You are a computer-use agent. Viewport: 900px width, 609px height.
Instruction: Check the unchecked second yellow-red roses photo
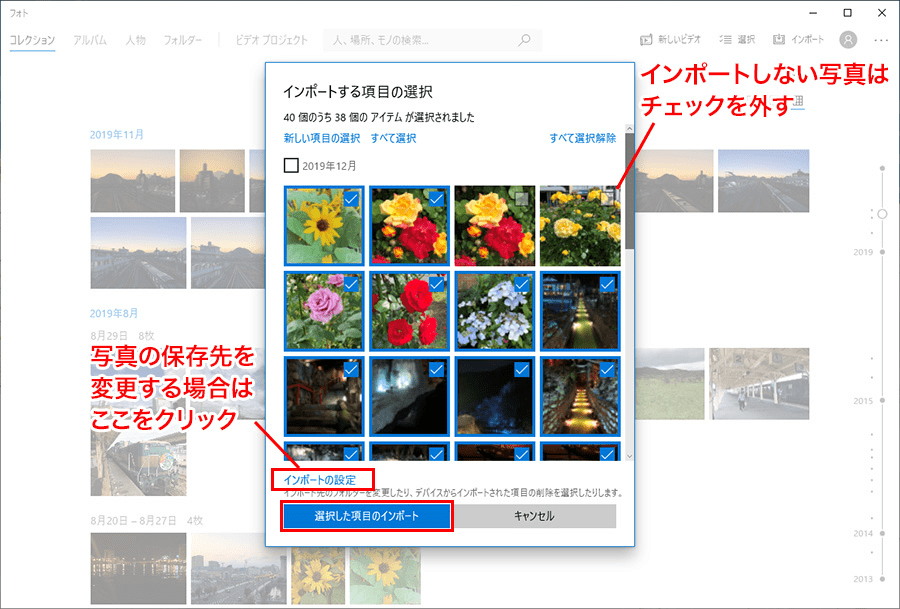pos(521,199)
